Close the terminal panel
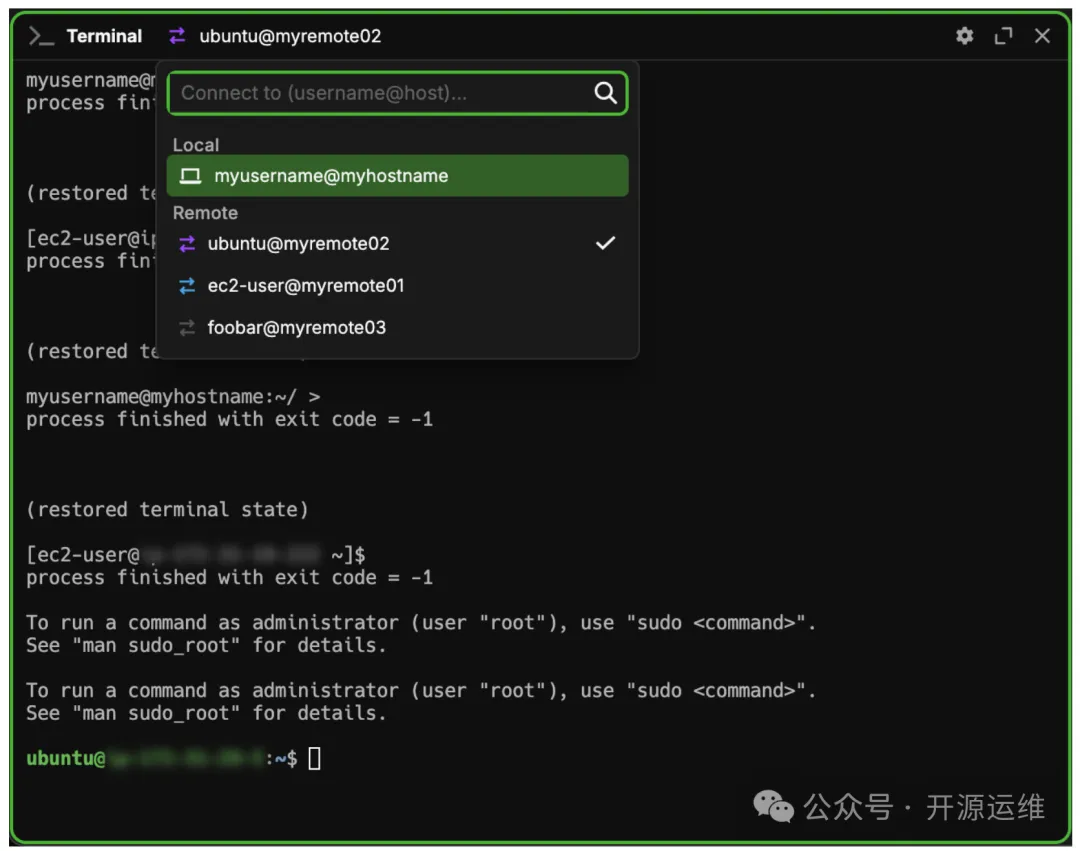 click(x=1042, y=36)
